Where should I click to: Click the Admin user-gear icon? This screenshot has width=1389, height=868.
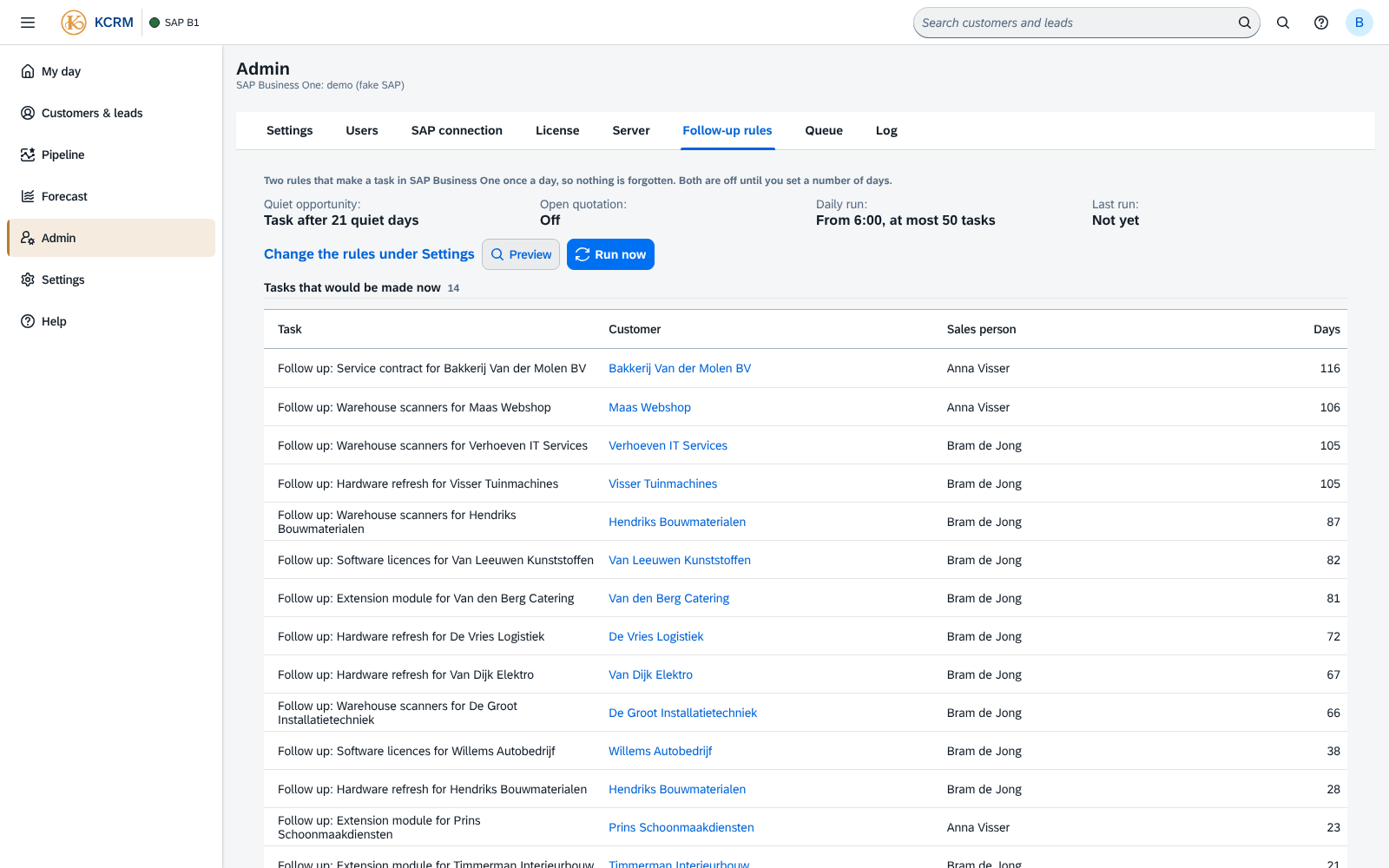click(28, 238)
